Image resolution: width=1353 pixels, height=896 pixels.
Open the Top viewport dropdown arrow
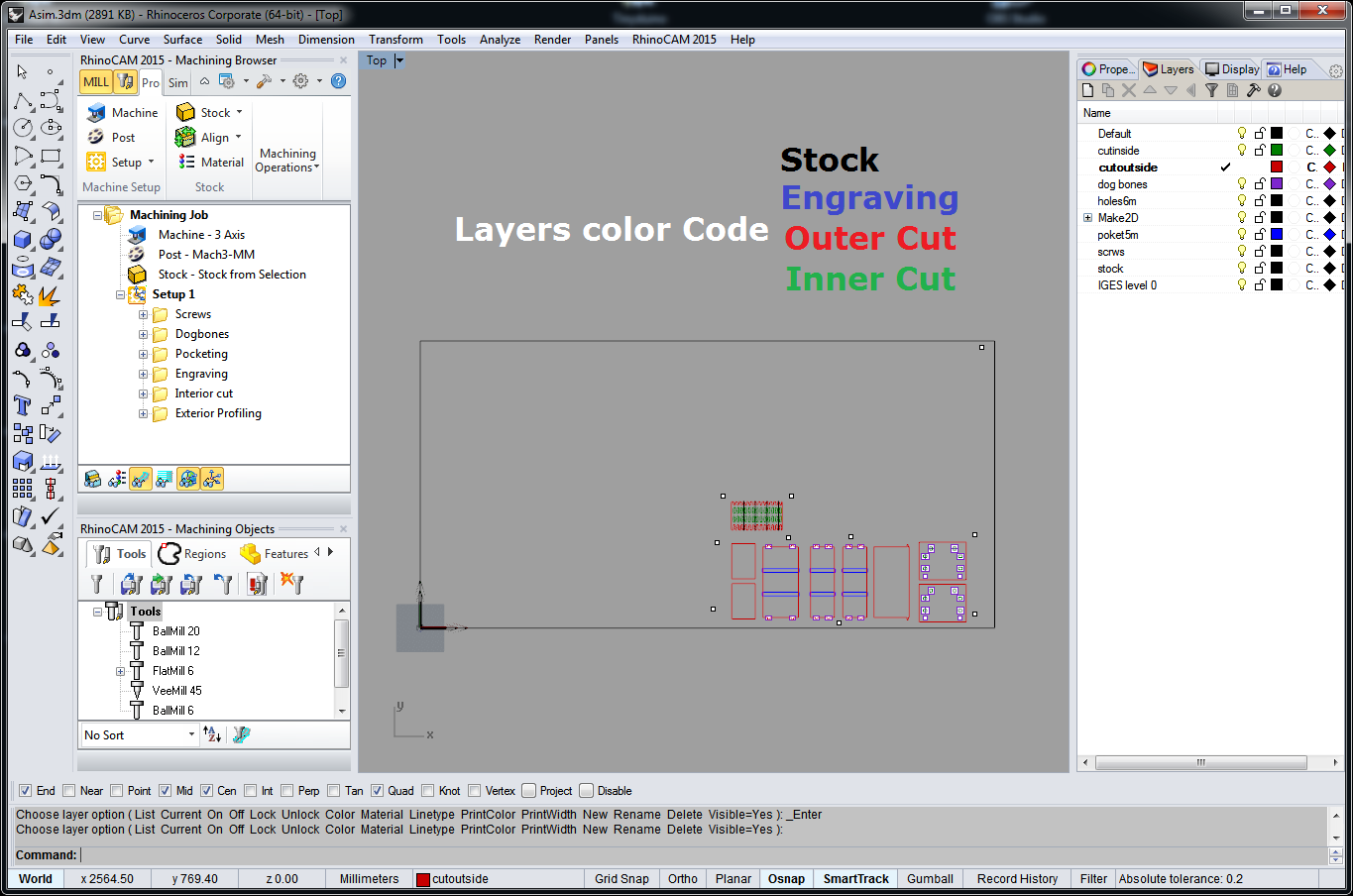coord(399,60)
